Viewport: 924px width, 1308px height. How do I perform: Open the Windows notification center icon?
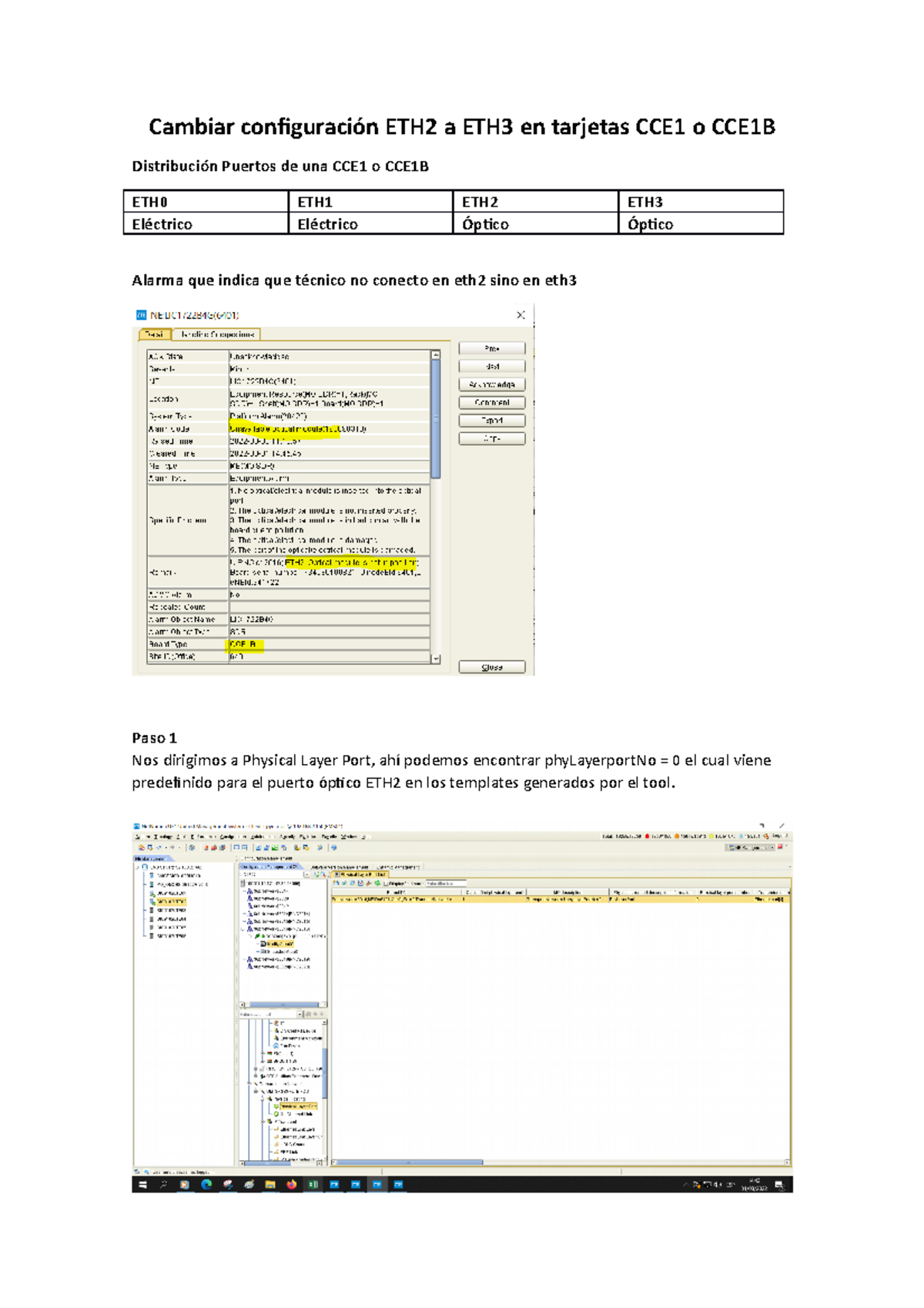[779, 1185]
